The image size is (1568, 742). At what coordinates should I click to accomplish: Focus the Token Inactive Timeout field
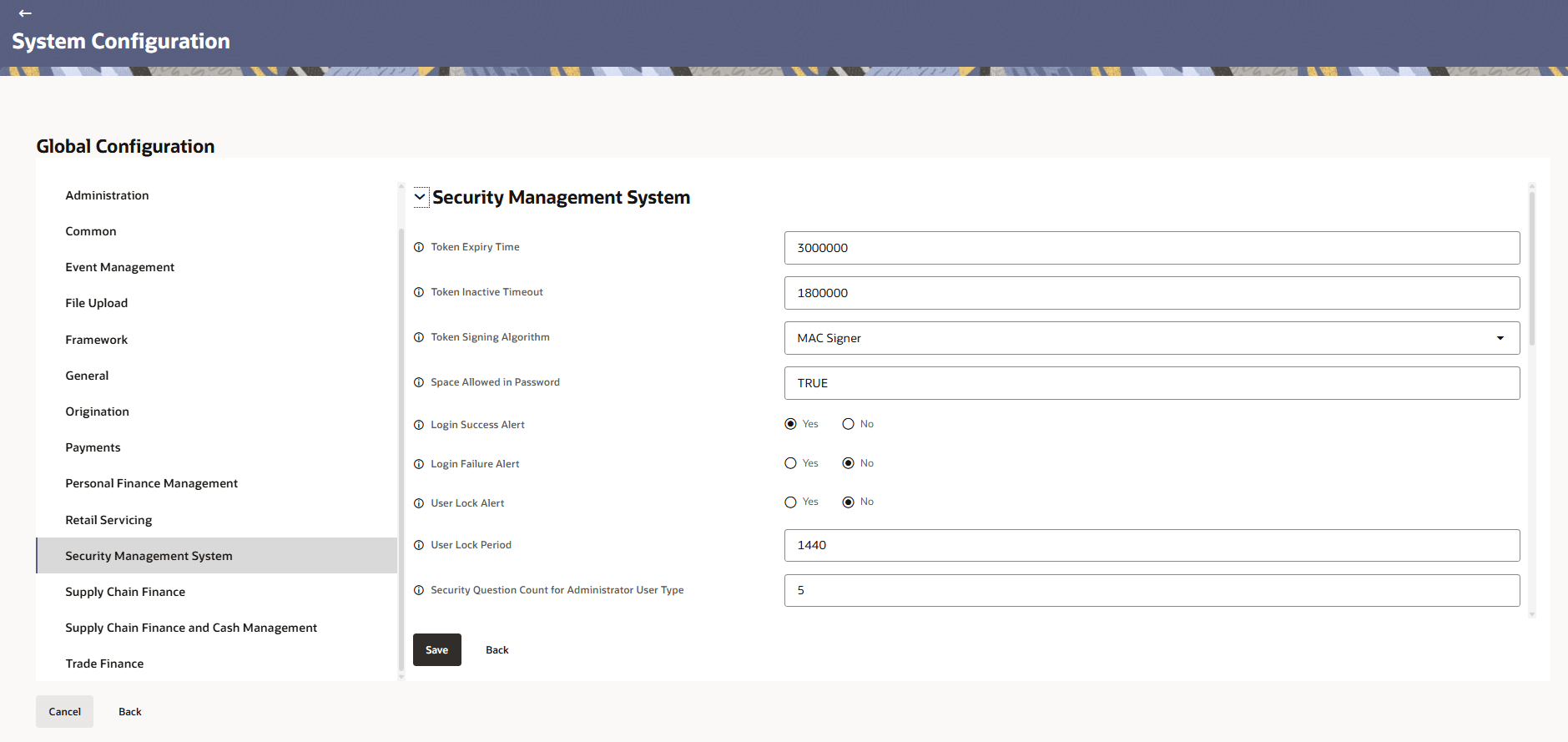click(x=1152, y=293)
